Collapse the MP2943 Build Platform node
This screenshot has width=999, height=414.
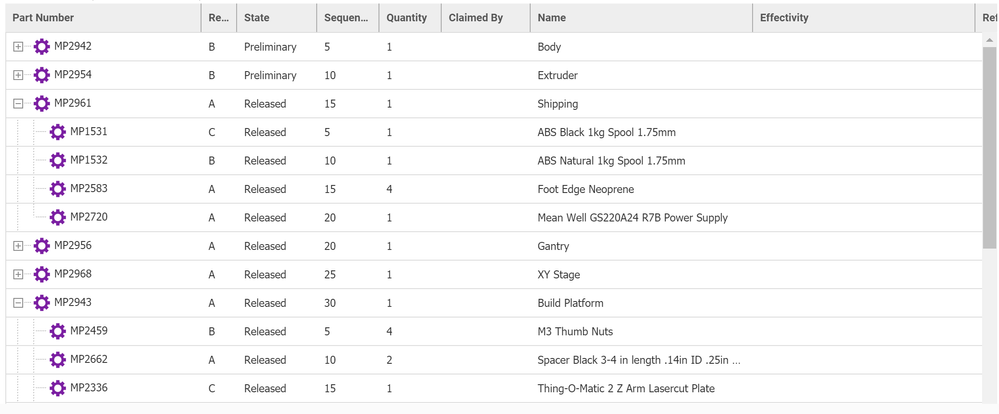point(18,303)
